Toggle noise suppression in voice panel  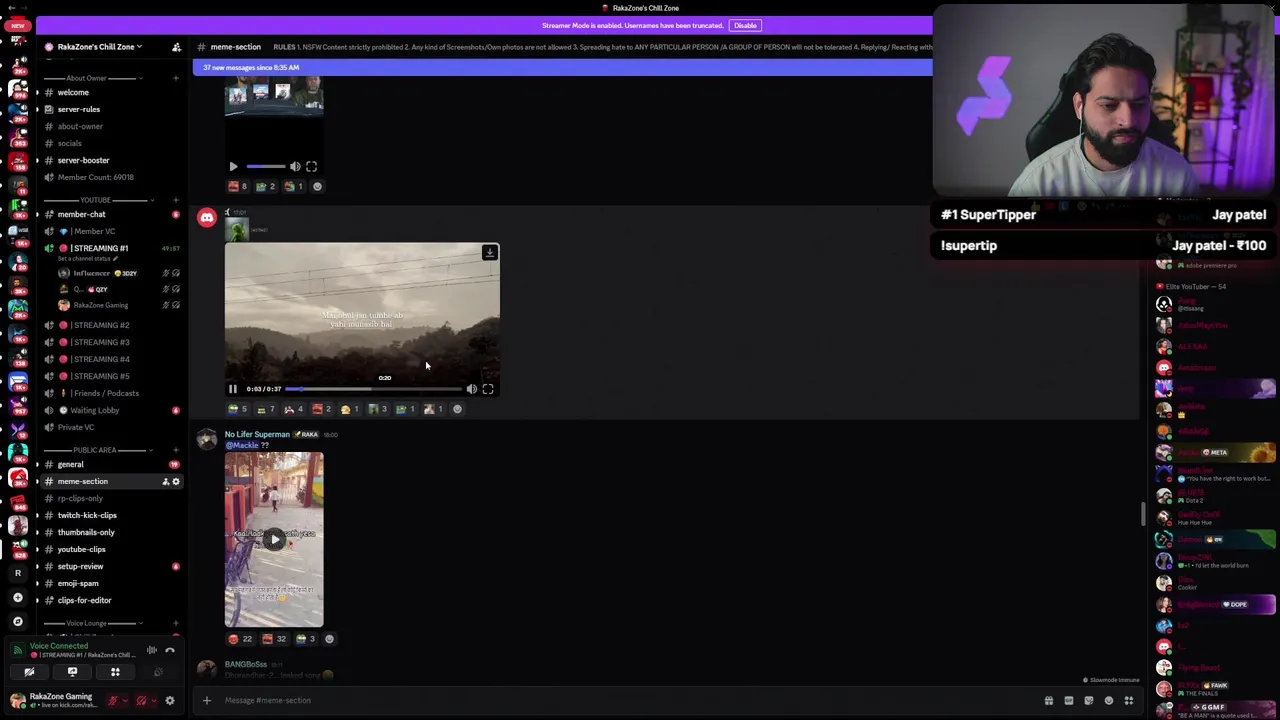pyautogui.click(x=152, y=650)
